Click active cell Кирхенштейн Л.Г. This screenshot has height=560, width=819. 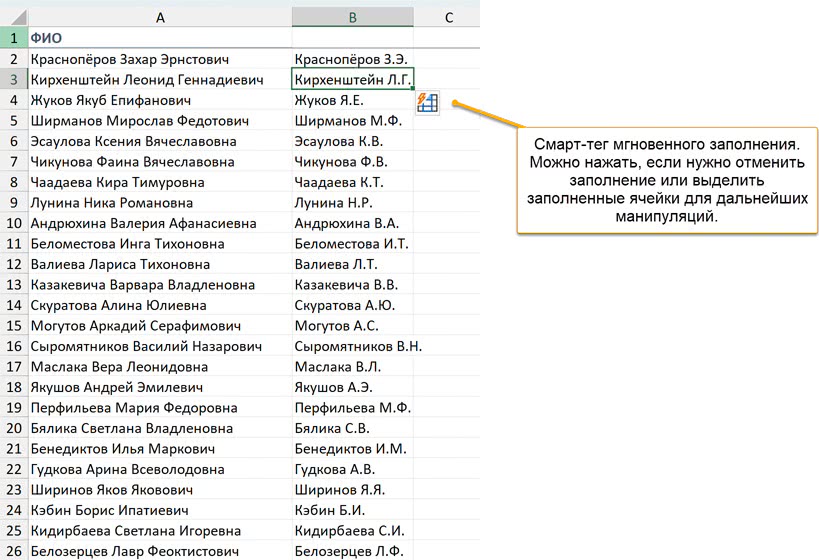pos(353,79)
